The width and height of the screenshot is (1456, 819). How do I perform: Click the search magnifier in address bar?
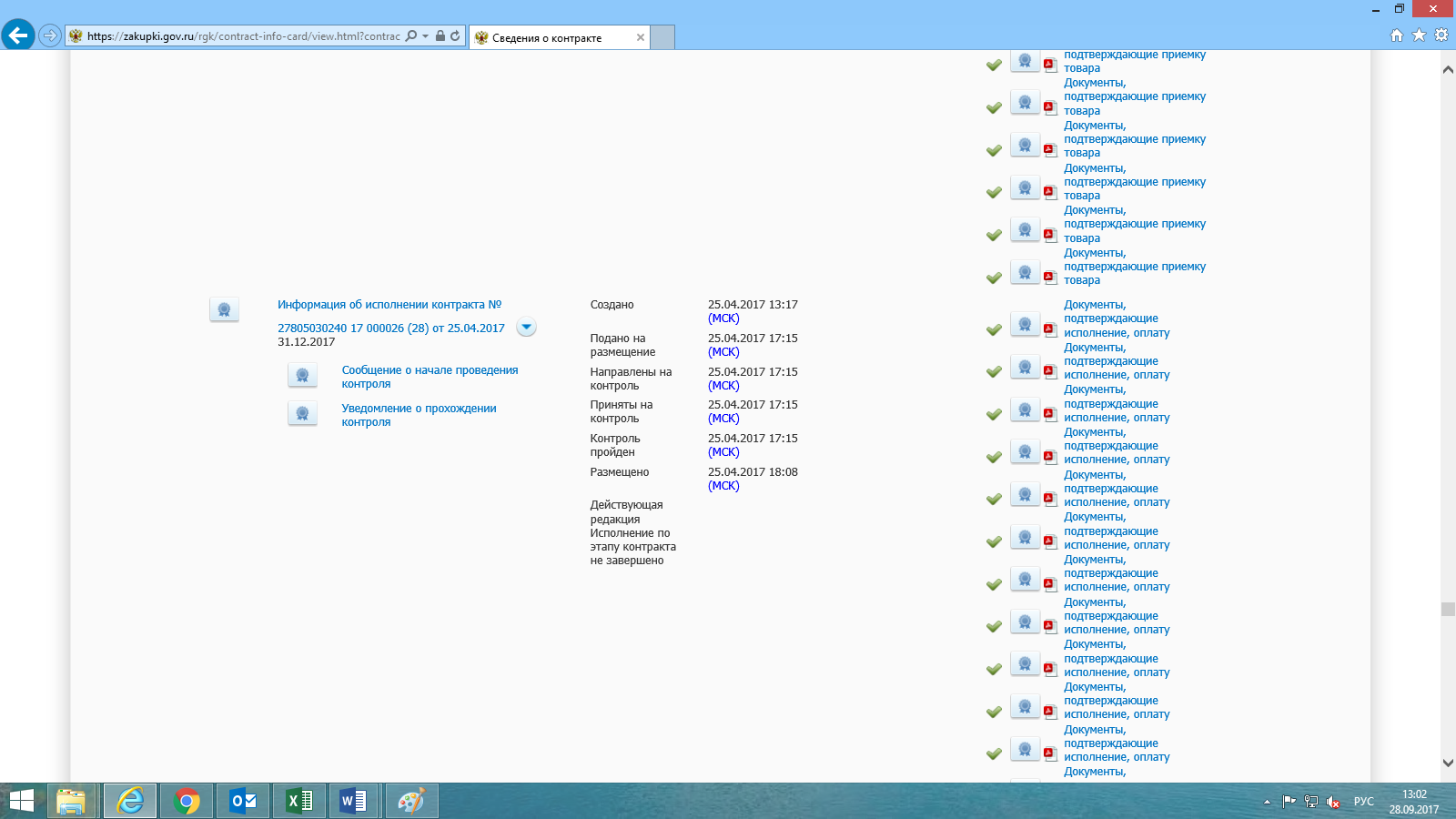[411, 35]
